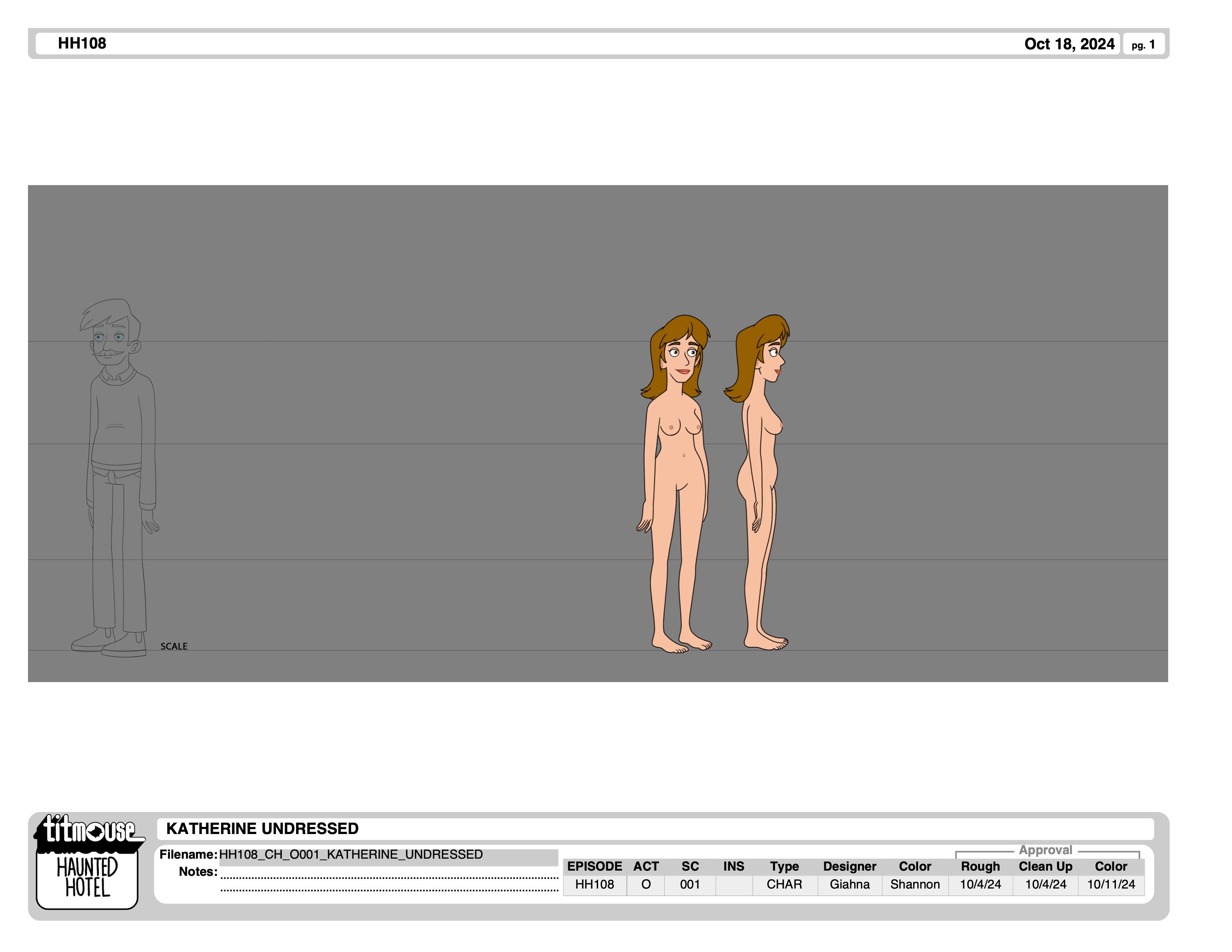Click the EPISODE cell showing HH108
The height and width of the screenshot is (952, 1232).
[595, 884]
